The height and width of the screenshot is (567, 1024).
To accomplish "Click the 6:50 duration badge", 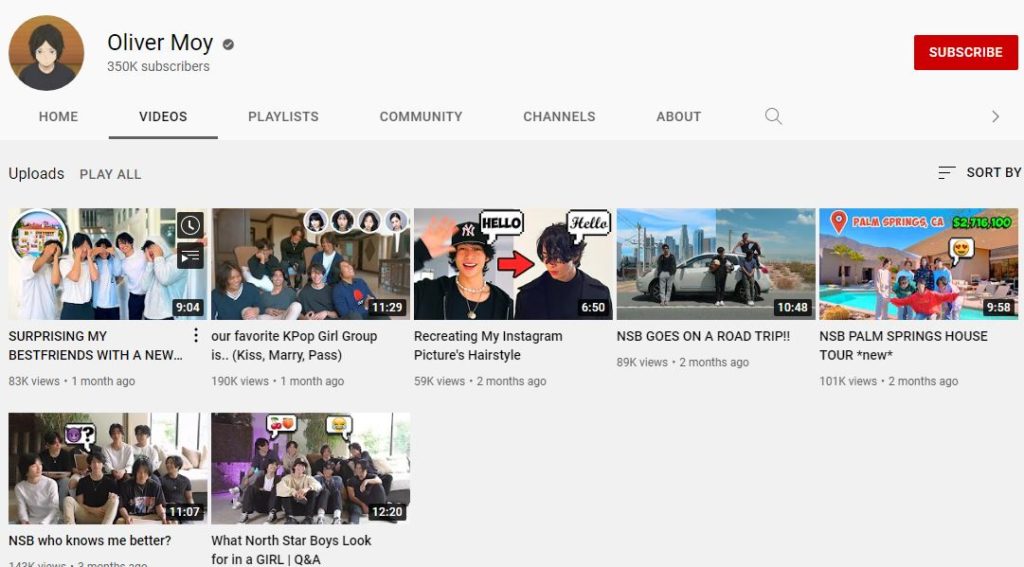I will 593,307.
